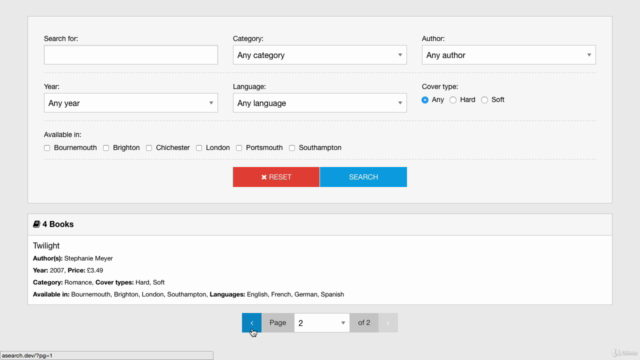Choose the Hard cover radio button

(453, 100)
